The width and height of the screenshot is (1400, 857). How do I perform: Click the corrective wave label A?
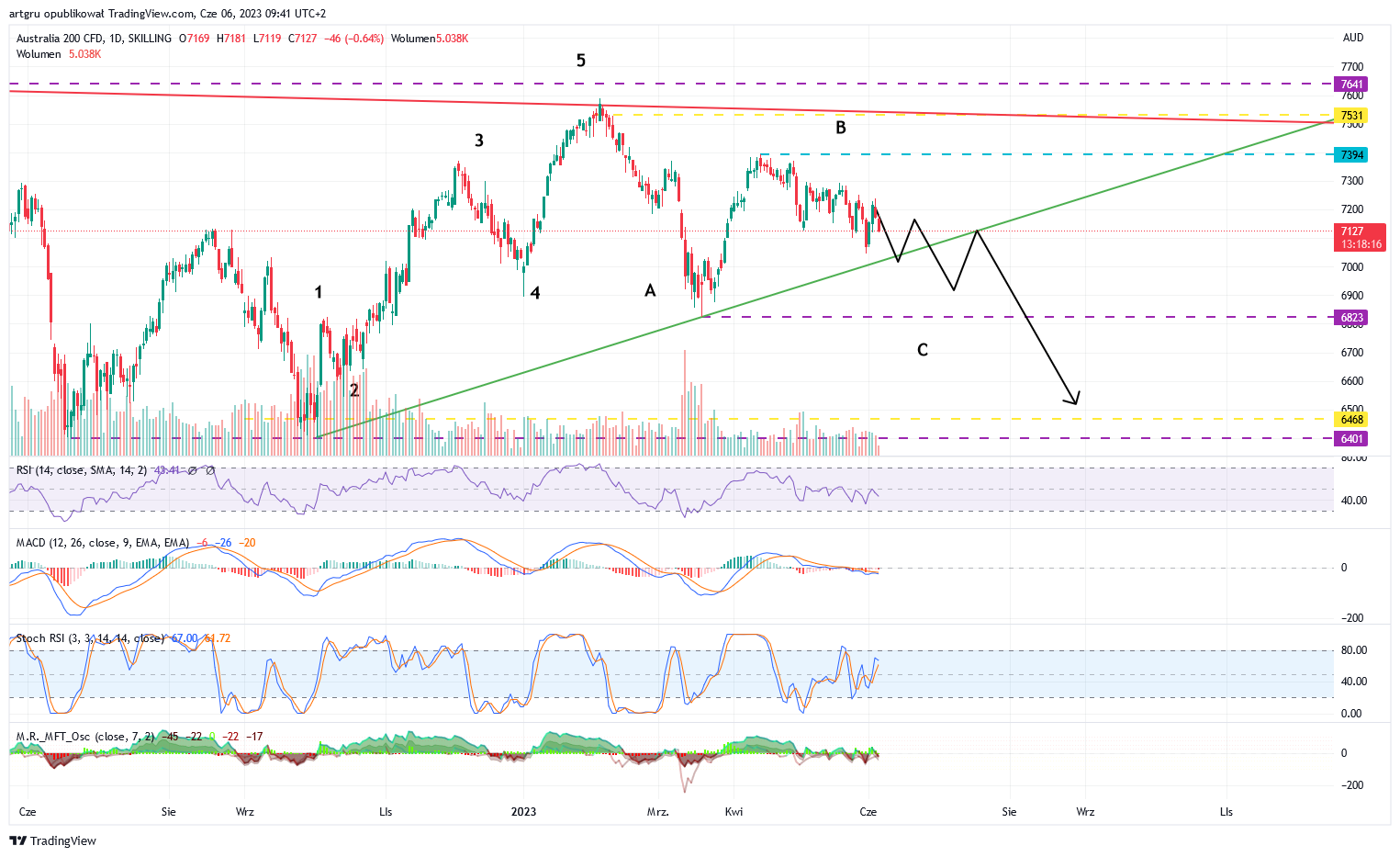pyautogui.click(x=650, y=291)
